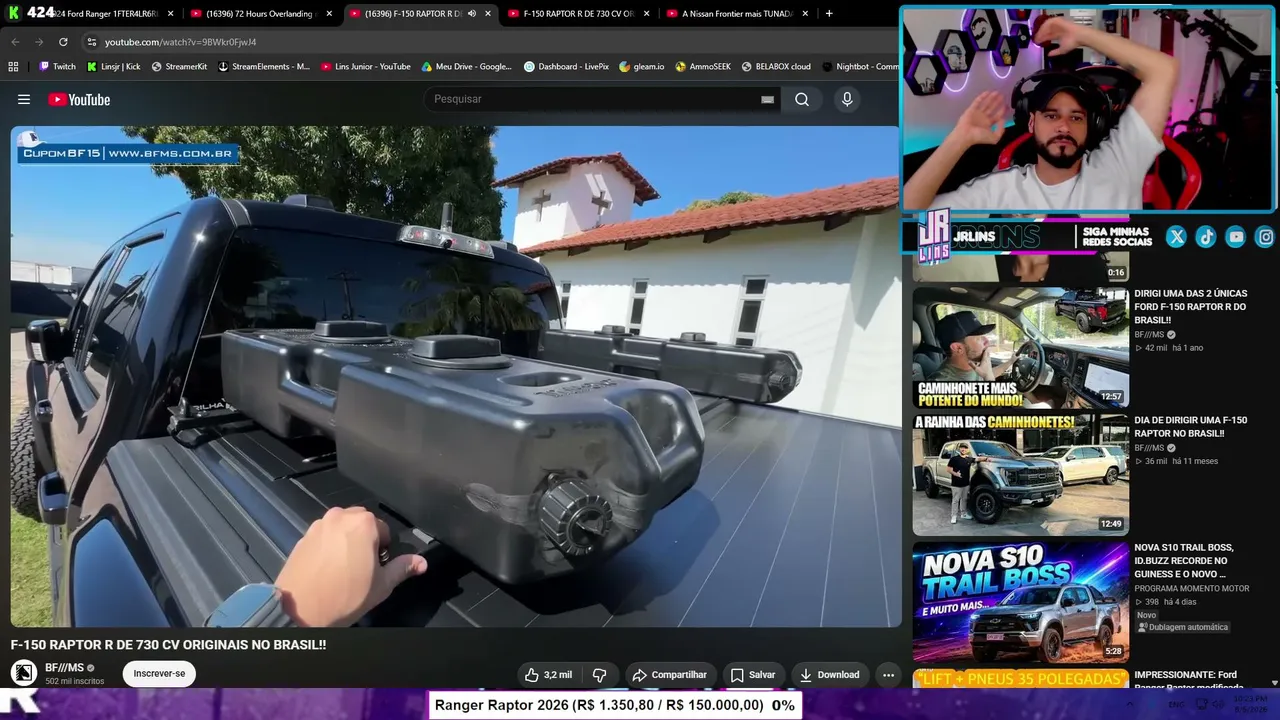This screenshot has width=1280, height=720.
Task: Dislike the video
Action: tap(600, 675)
